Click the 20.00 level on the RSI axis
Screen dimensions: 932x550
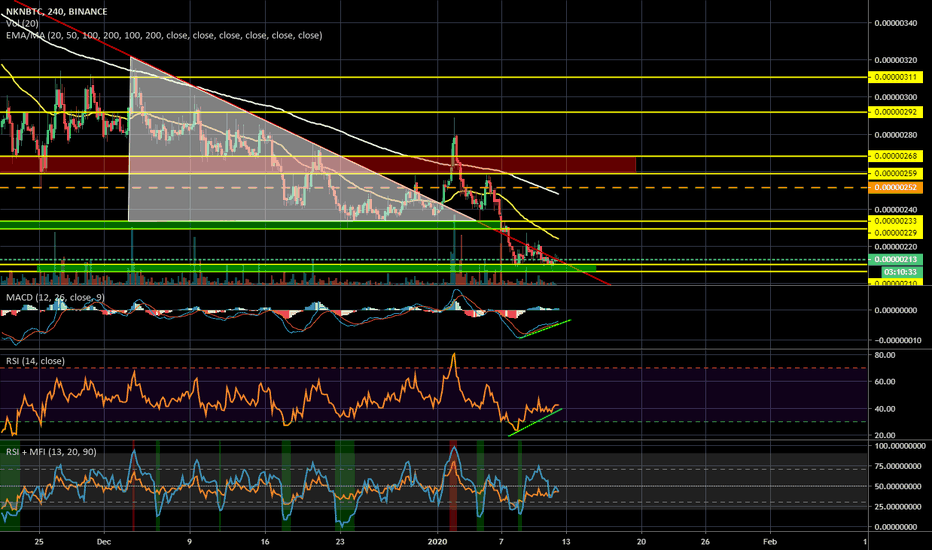[885, 435]
